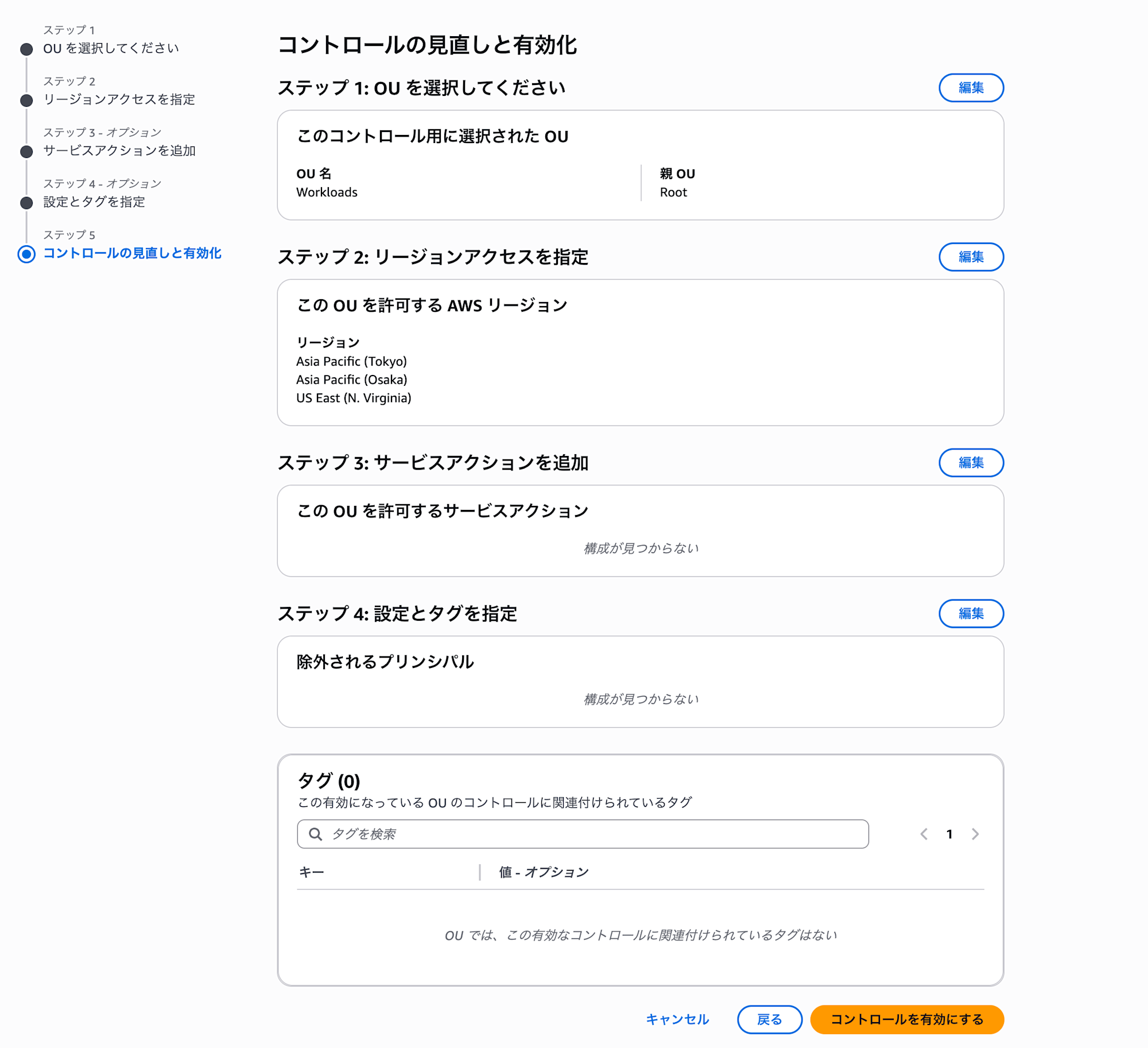Image resolution: width=1148 pixels, height=1048 pixels.
Task: Click the search magnifier icon in tag search
Action: pyautogui.click(x=315, y=834)
